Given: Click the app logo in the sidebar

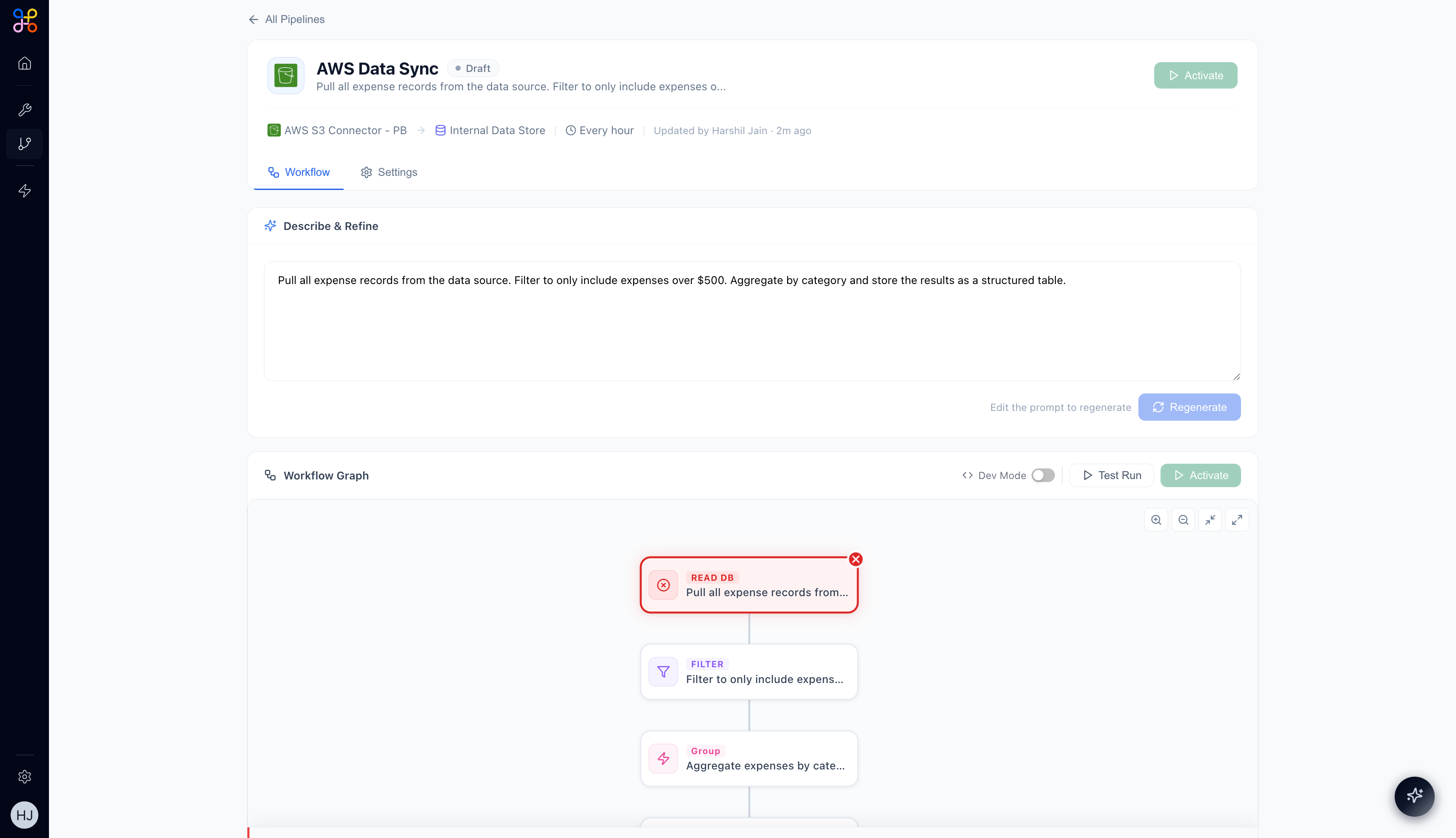Looking at the screenshot, I should pos(25,21).
